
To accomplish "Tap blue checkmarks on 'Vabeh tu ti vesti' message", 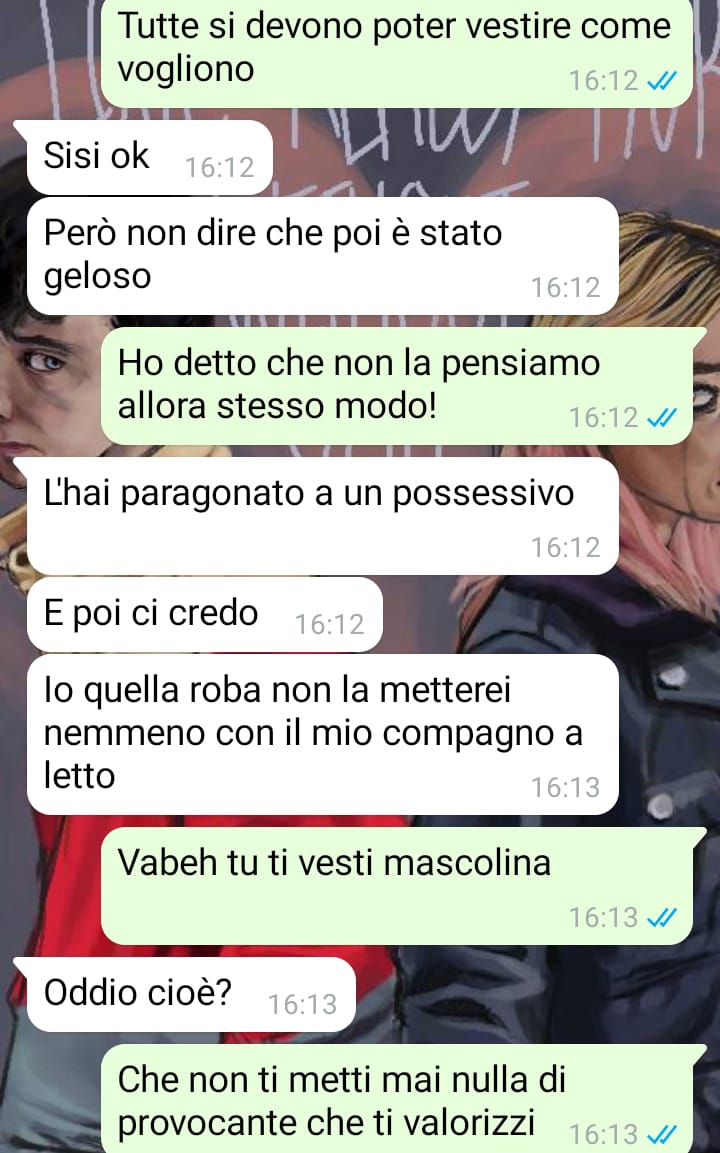I will 661,918.
